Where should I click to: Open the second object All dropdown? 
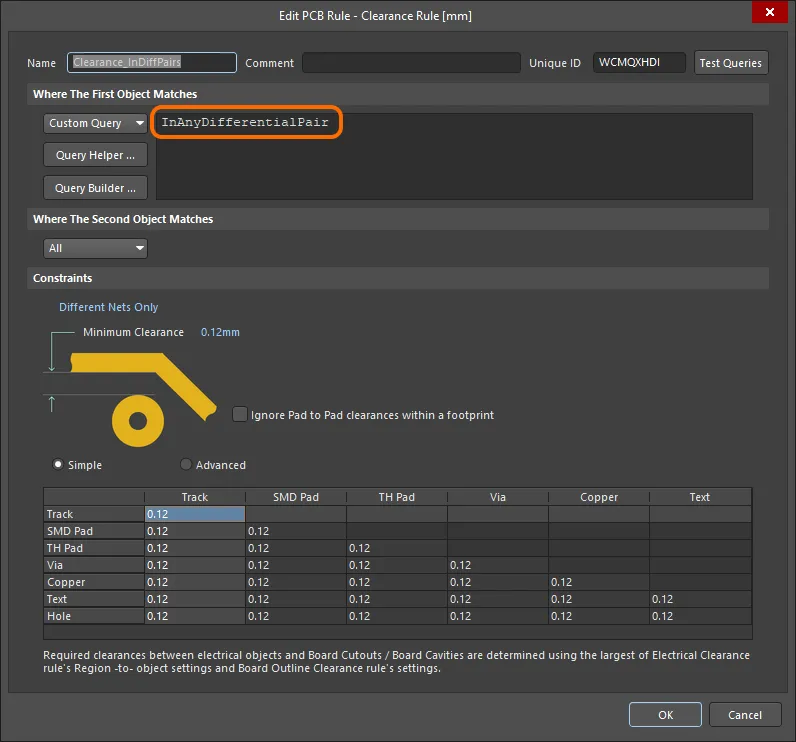(95, 249)
